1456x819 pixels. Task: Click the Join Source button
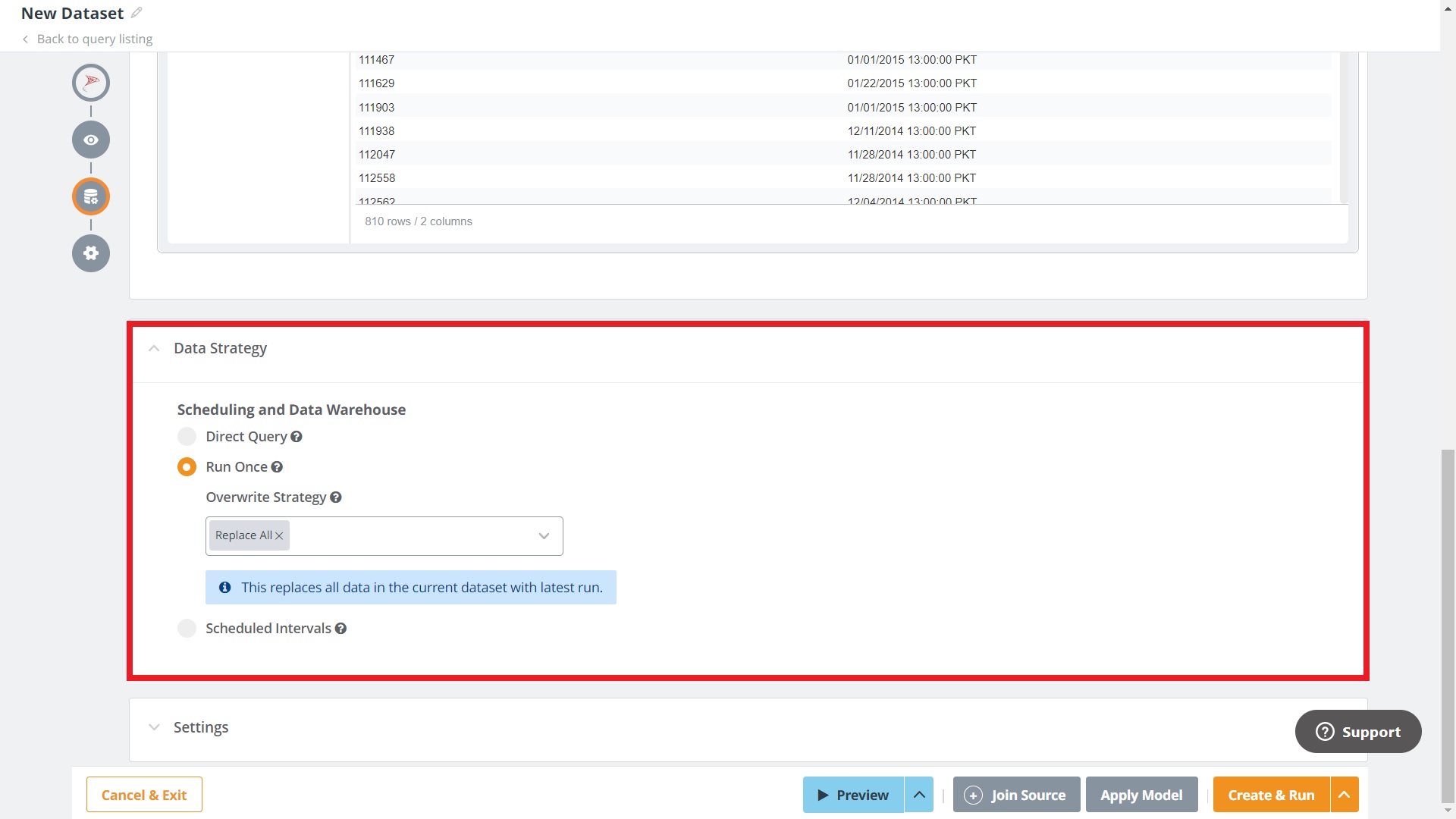pos(1016,795)
